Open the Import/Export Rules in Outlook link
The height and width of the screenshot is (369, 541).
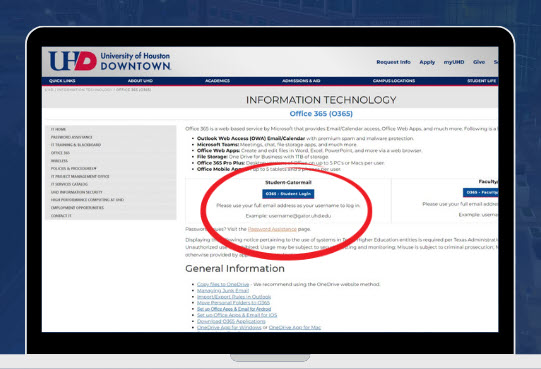pyautogui.click(x=234, y=297)
